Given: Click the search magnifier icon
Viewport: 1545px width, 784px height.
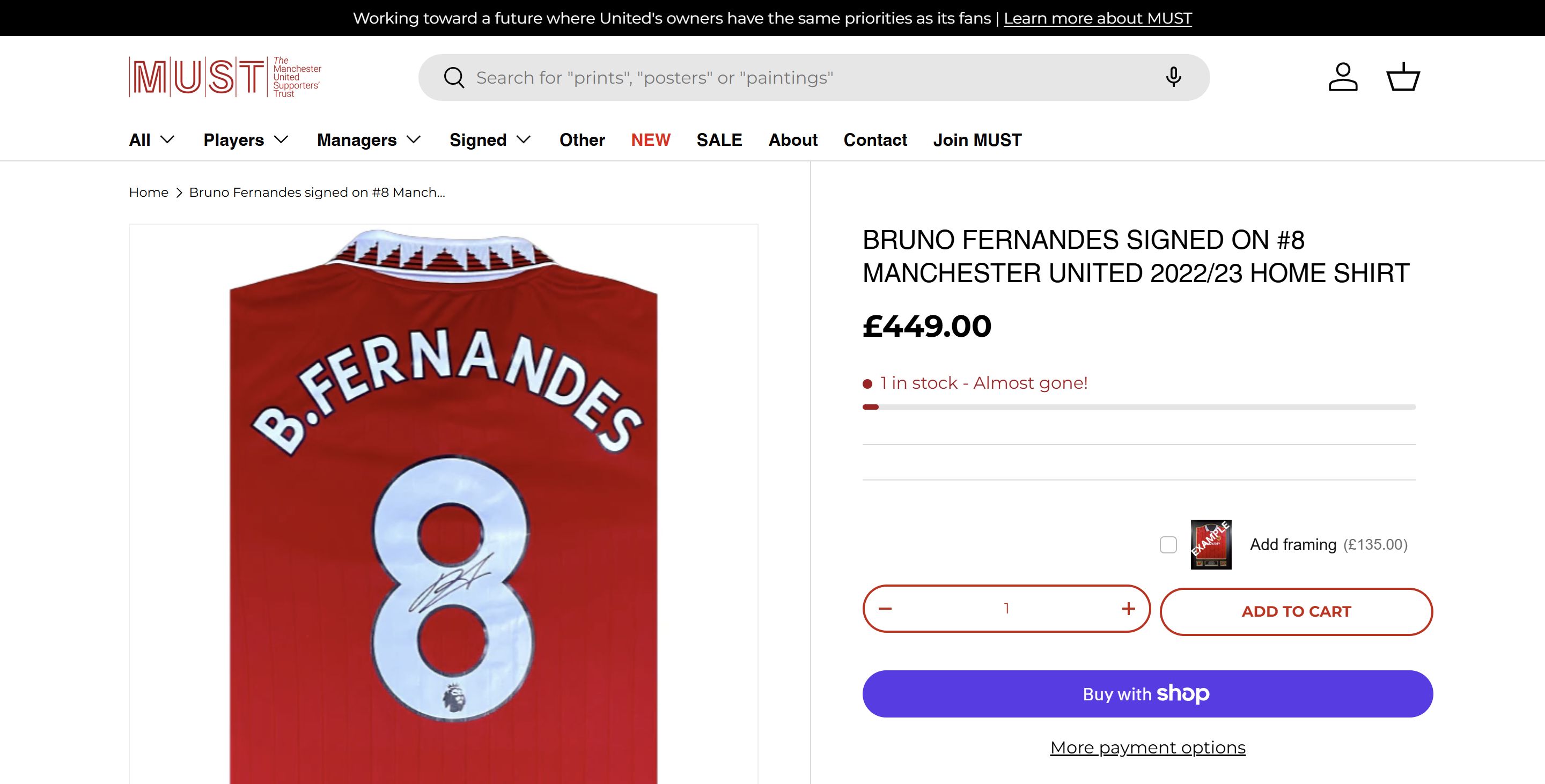Looking at the screenshot, I should (454, 78).
